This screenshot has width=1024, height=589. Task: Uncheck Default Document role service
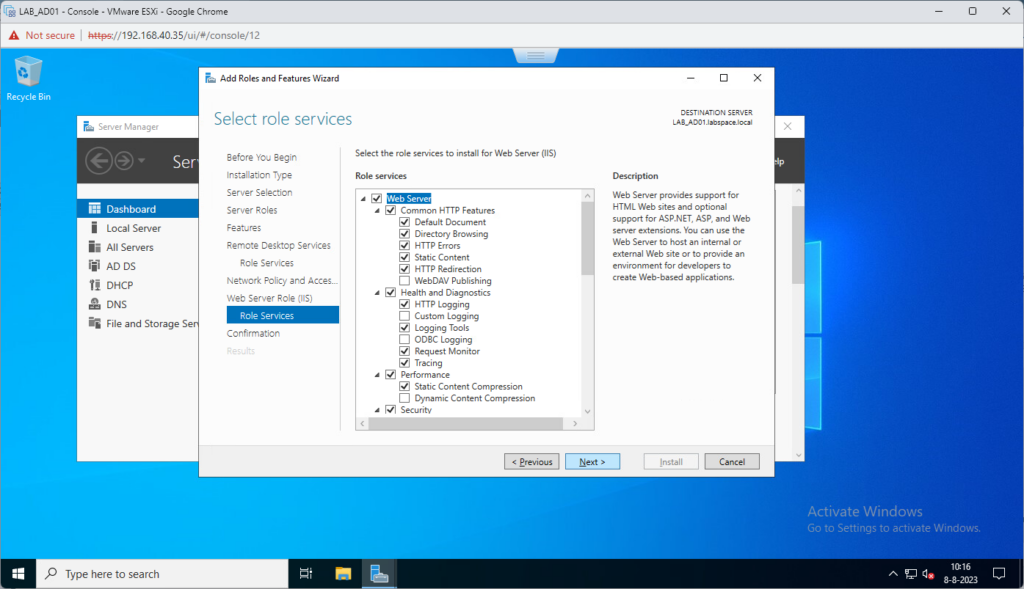pyautogui.click(x=404, y=221)
